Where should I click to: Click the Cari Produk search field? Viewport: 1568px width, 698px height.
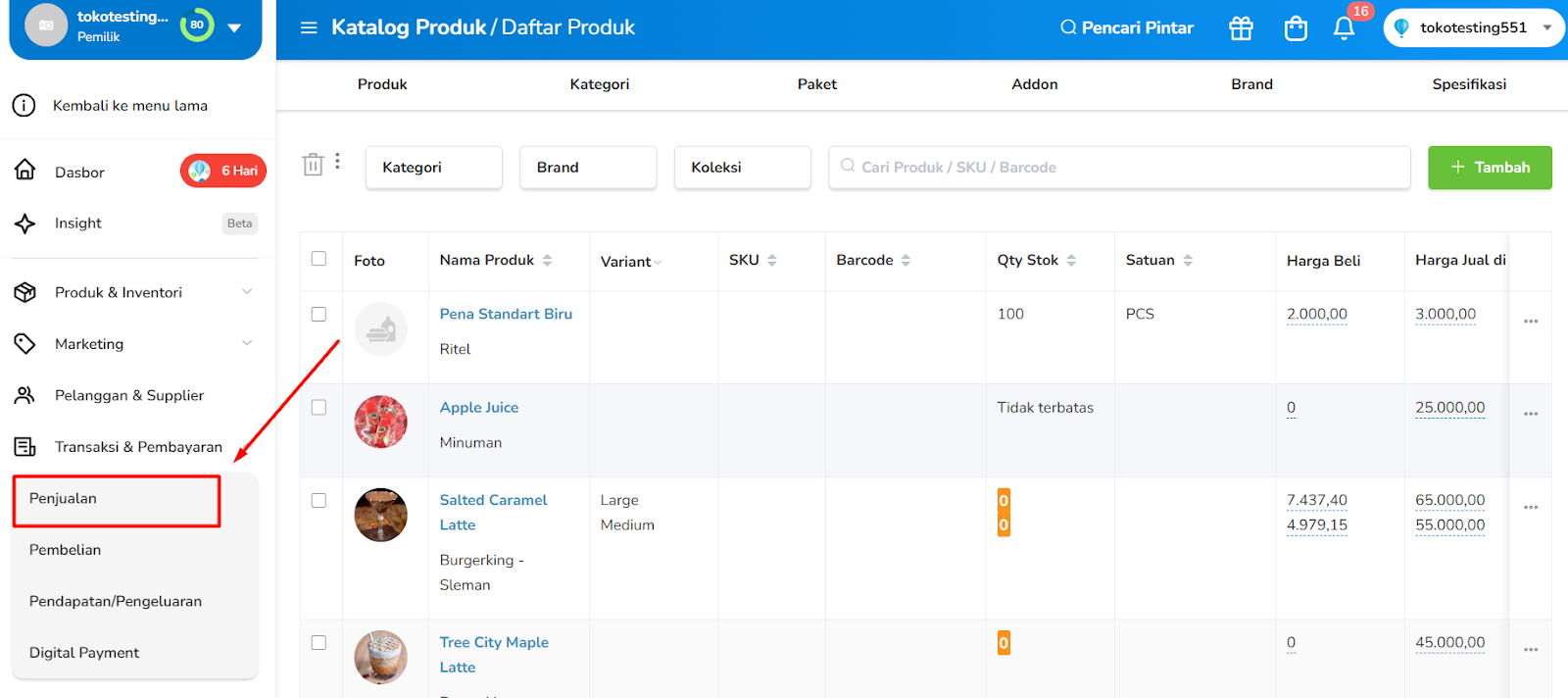[x=1119, y=168]
